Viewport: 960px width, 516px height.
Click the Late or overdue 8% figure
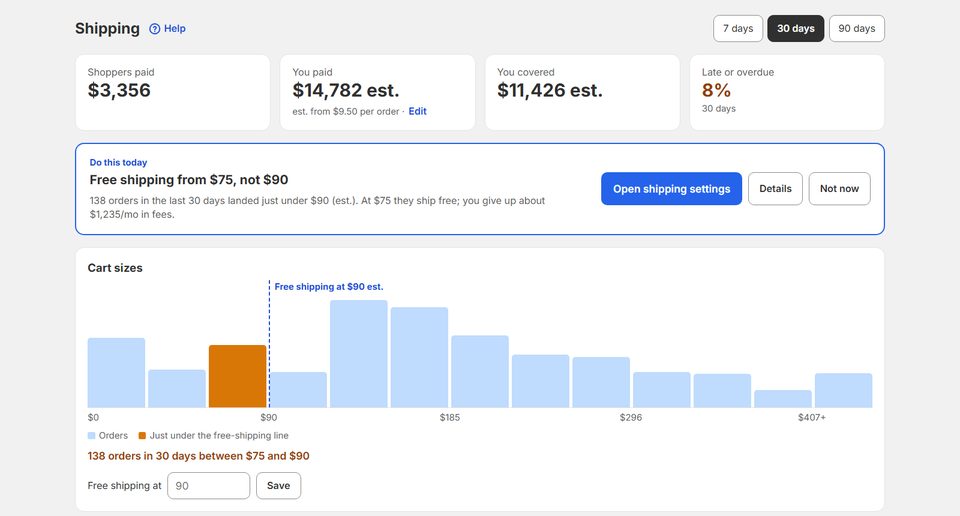[x=716, y=91]
